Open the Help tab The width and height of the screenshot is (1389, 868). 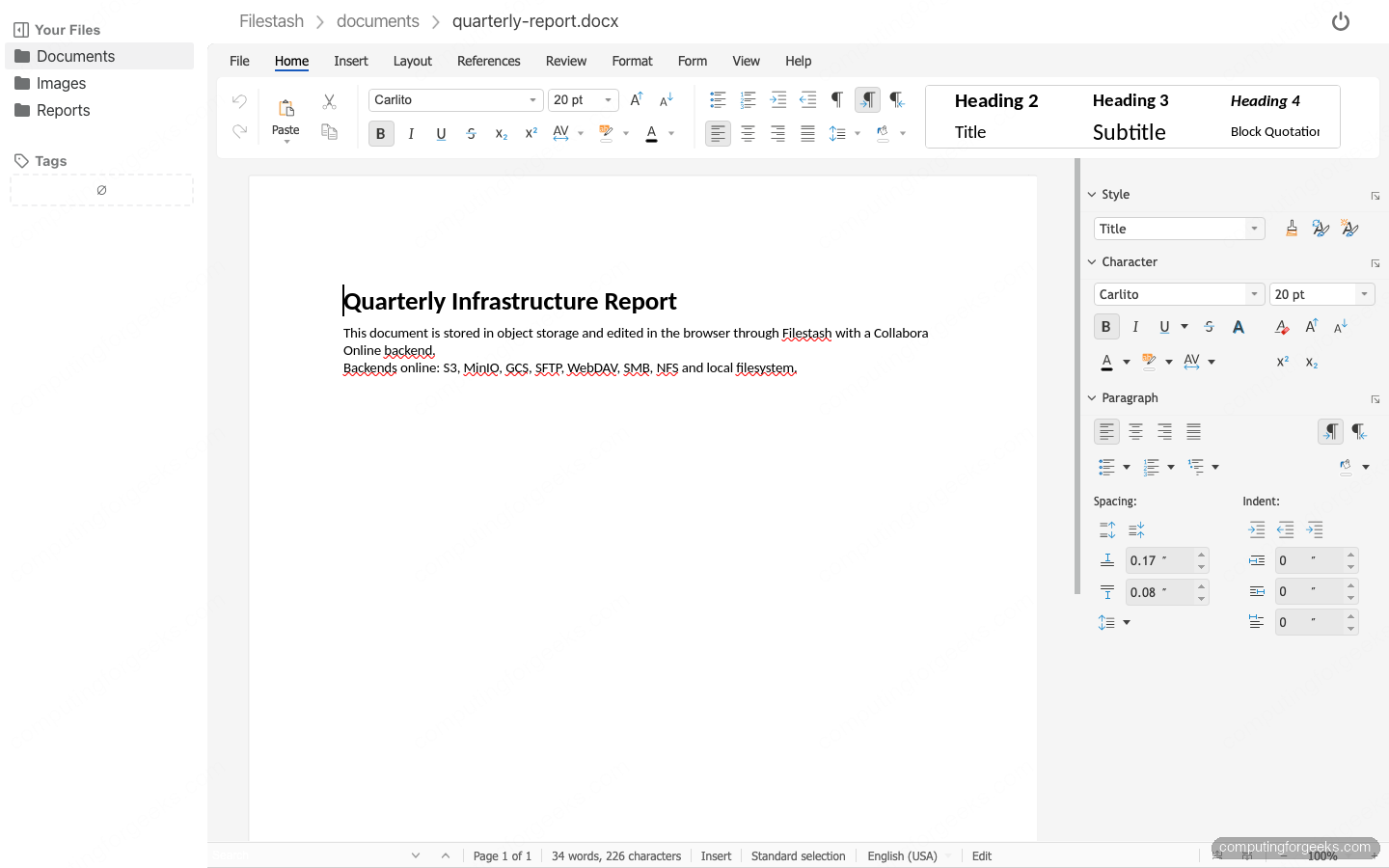pyautogui.click(x=798, y=61)
